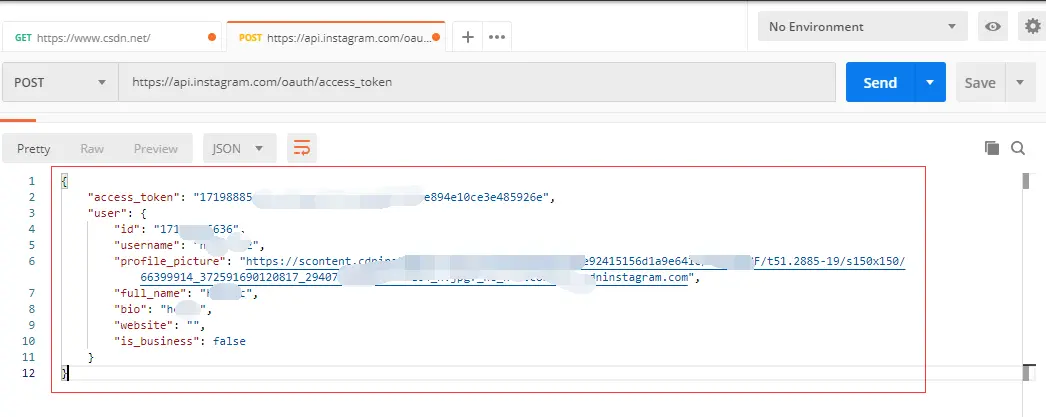Select the "bio" key text

pos(131,309)
